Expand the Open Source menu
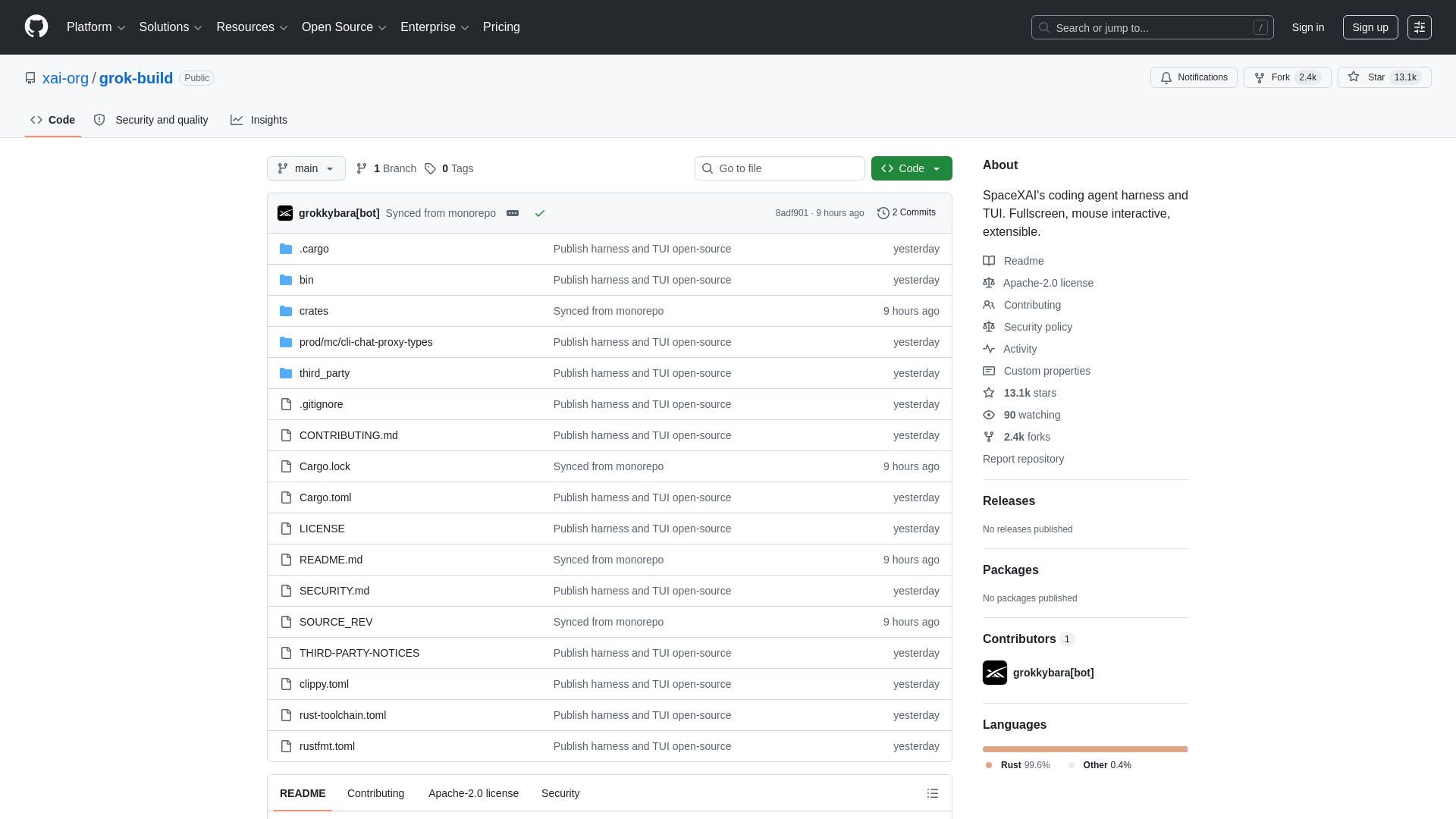Image resolution: width=1456 pixels, height=819 pixels. tap(344, 27)
